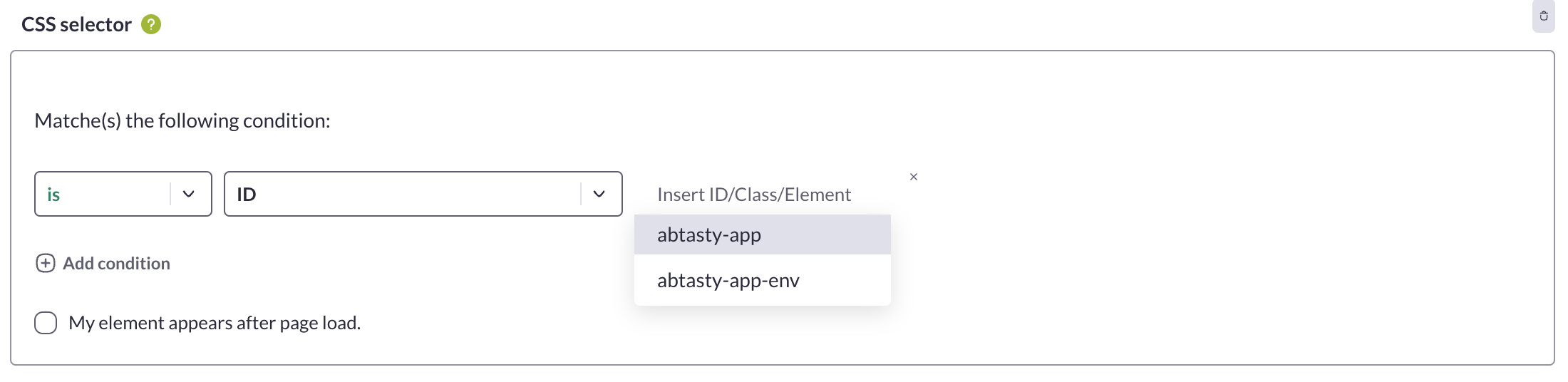Select the abtasty-app suggestion

763,234
